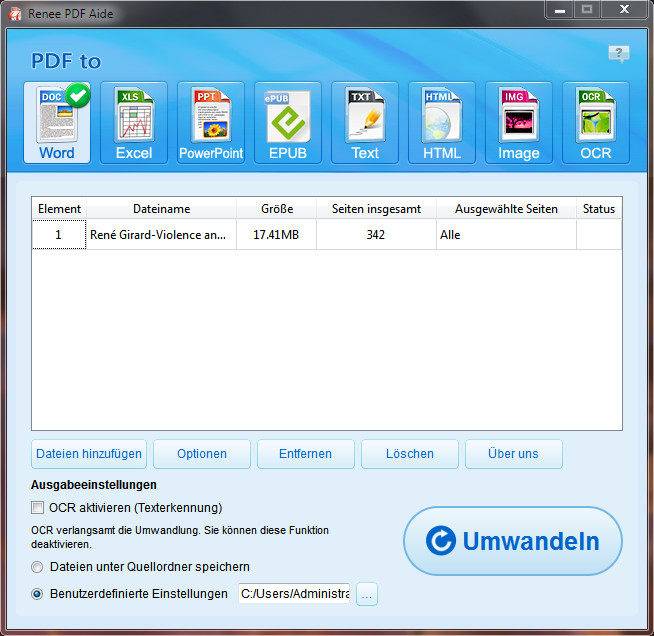Select the HTML conversion format
654x636 pixels.
click(x=442, y=122)
